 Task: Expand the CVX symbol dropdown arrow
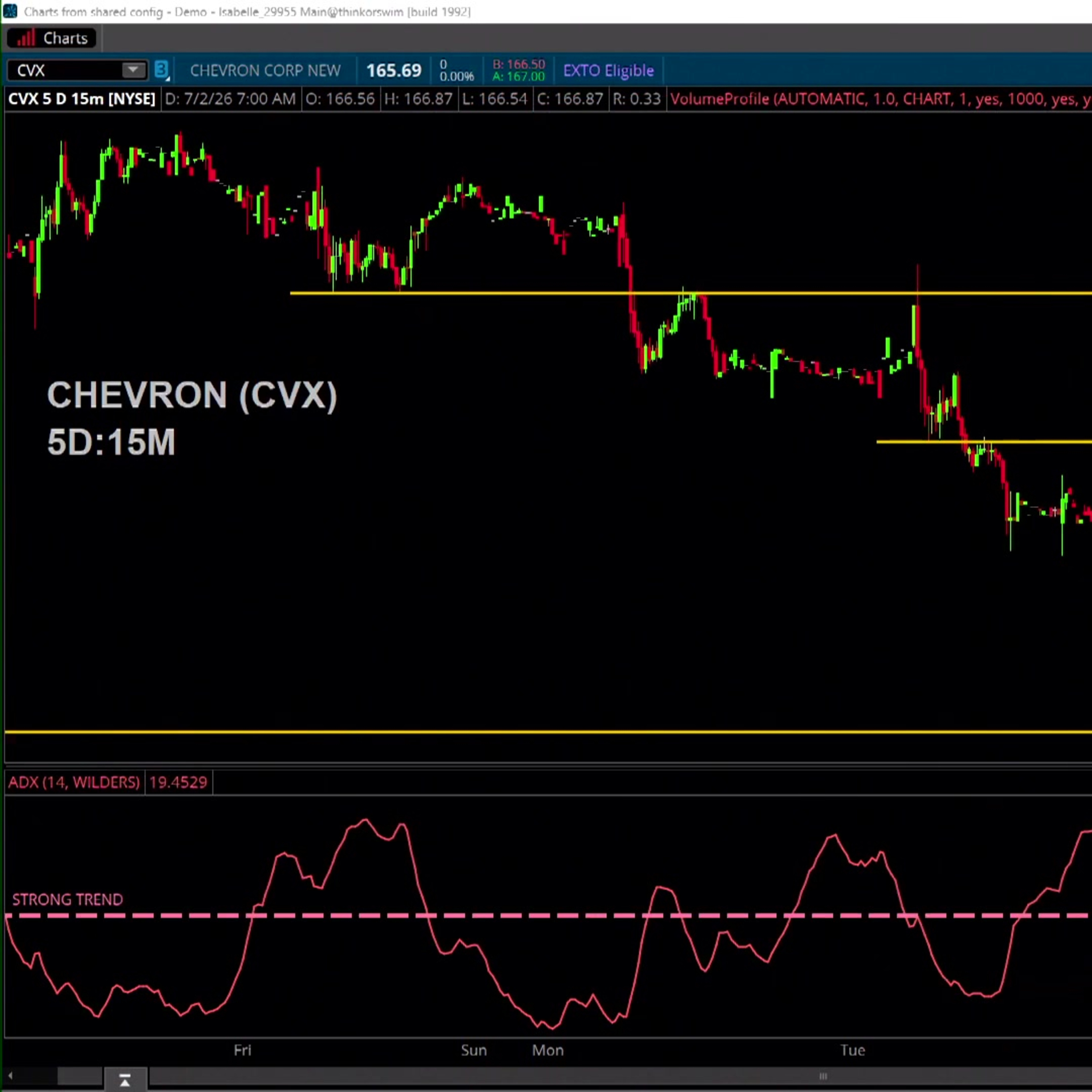pyautogui.click(x=133, y=70)
